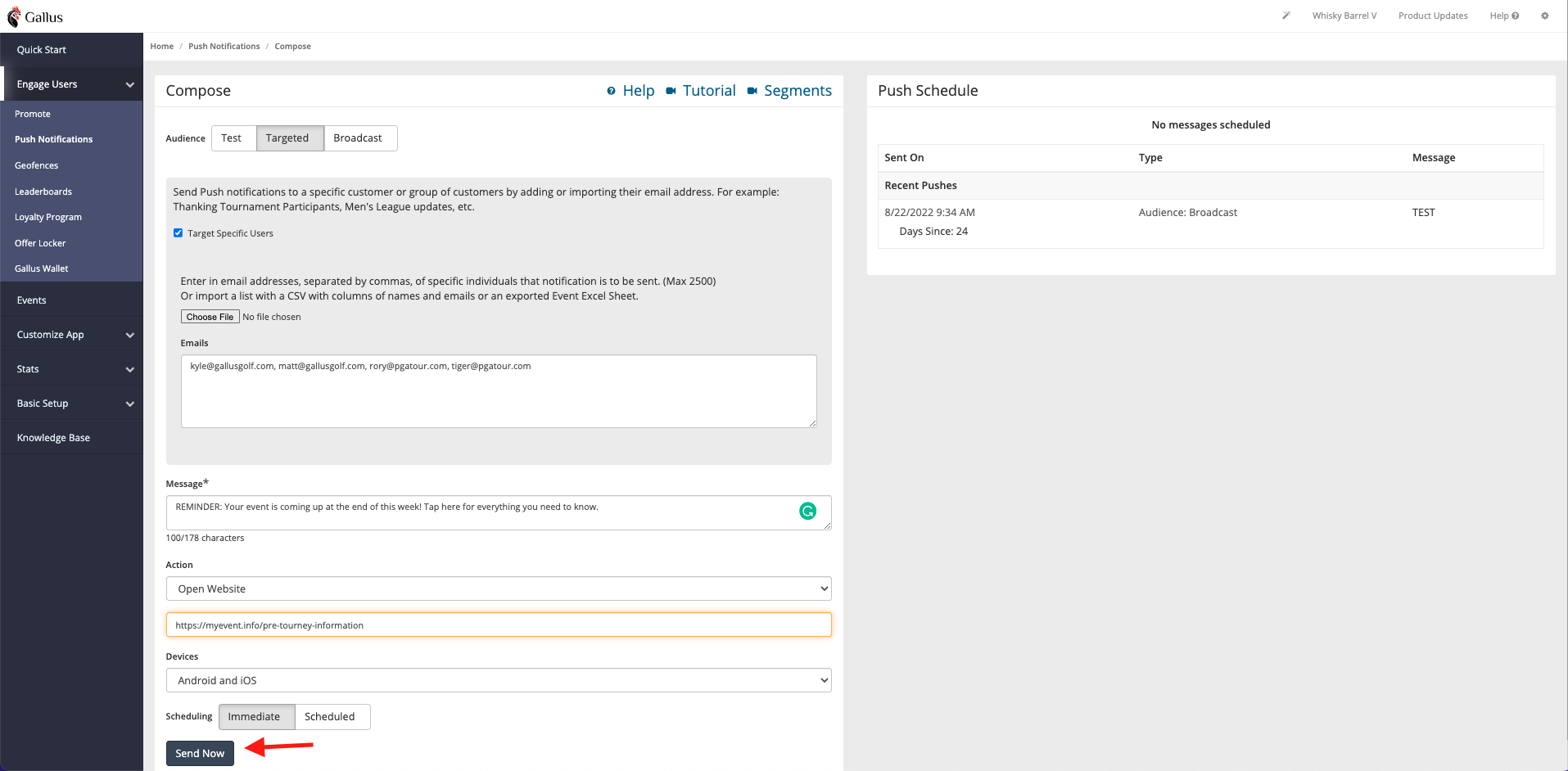The width and height of the screenshot is (1568, 771).
Task: Open the settings gear icon
Action: [1545, 16]
